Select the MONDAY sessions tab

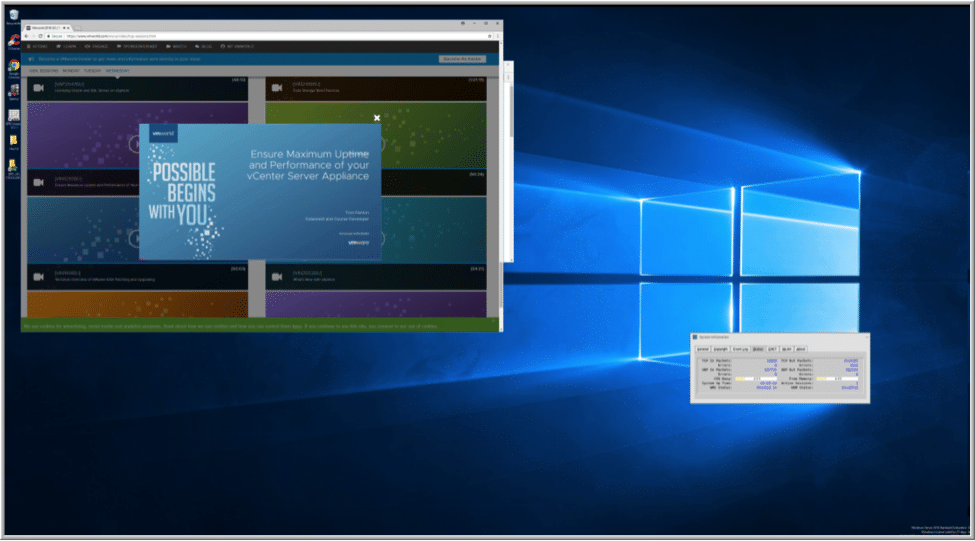(71, 71)
